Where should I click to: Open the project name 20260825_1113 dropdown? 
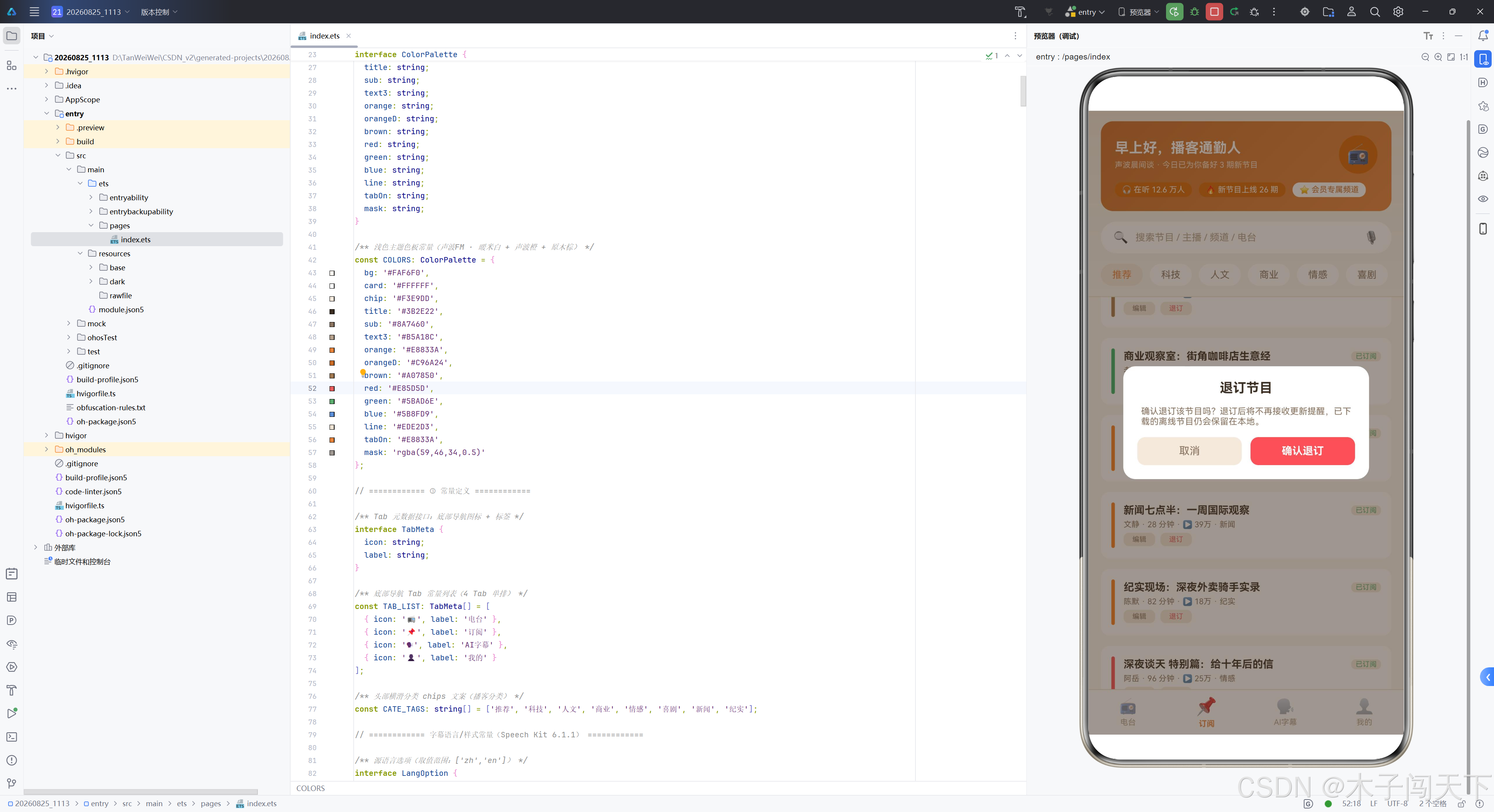tap(91, 12)
